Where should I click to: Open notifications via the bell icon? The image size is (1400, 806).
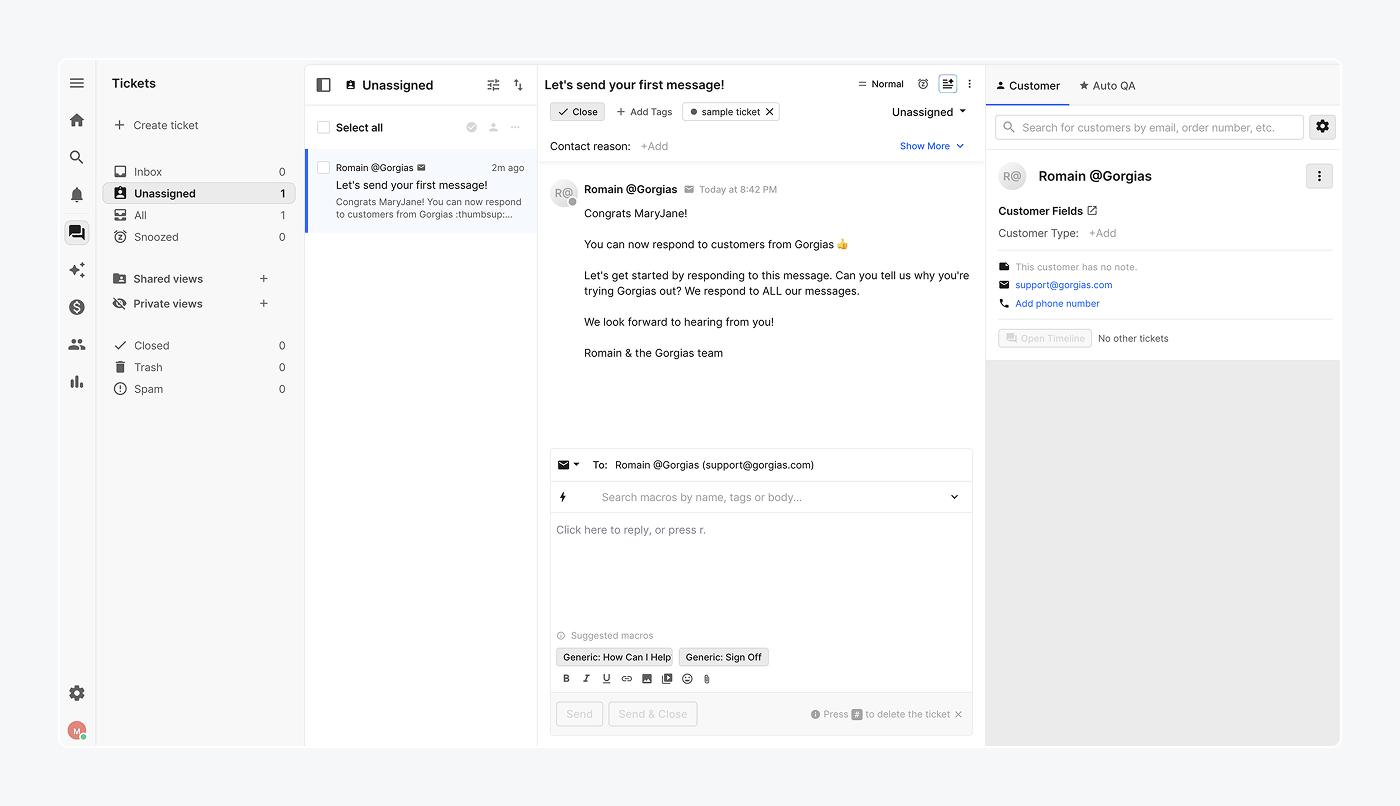tap(76, 194)
